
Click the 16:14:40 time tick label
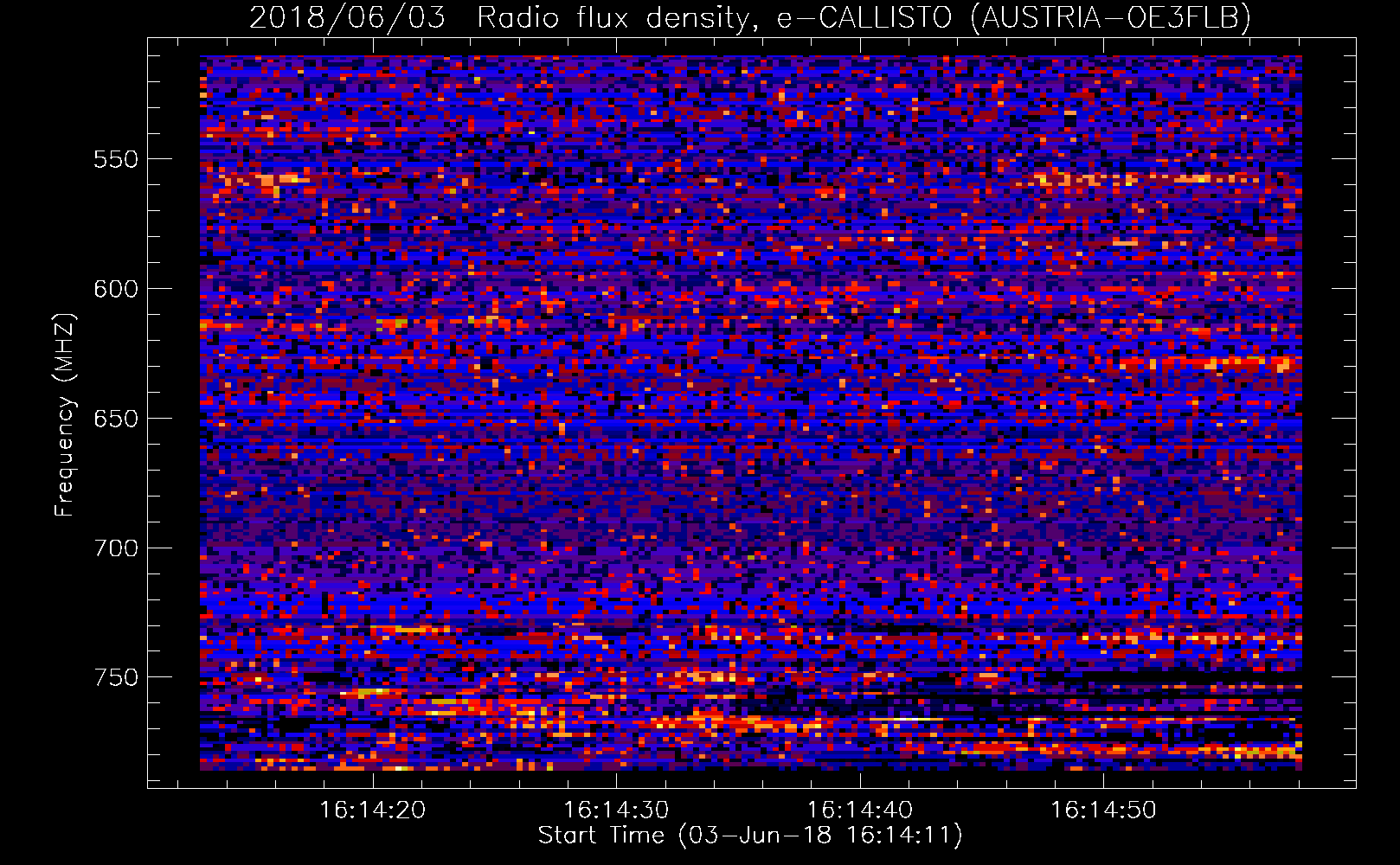tap(860, 811)
